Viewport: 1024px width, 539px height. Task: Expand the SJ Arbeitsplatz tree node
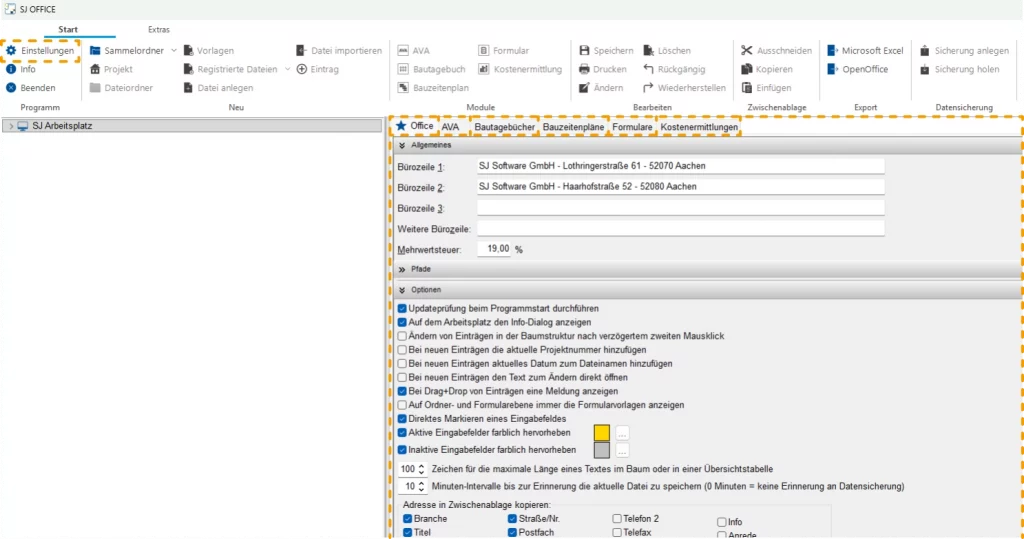(x=9, y=126)
